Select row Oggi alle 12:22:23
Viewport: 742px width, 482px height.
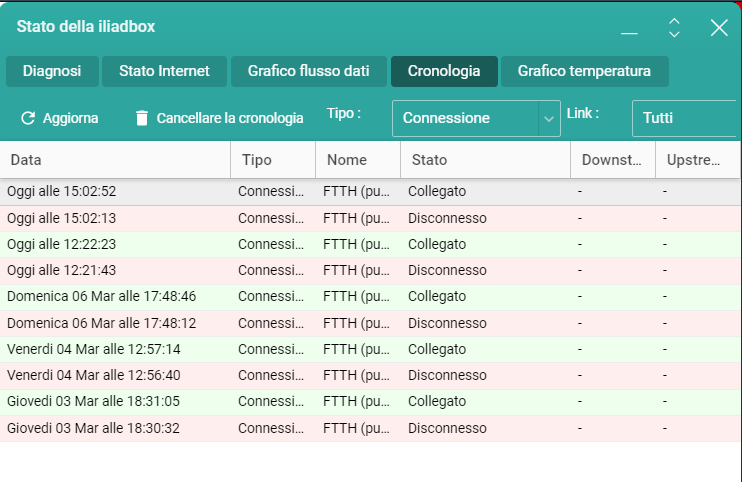pyautogui.click(x=370, y=245)
